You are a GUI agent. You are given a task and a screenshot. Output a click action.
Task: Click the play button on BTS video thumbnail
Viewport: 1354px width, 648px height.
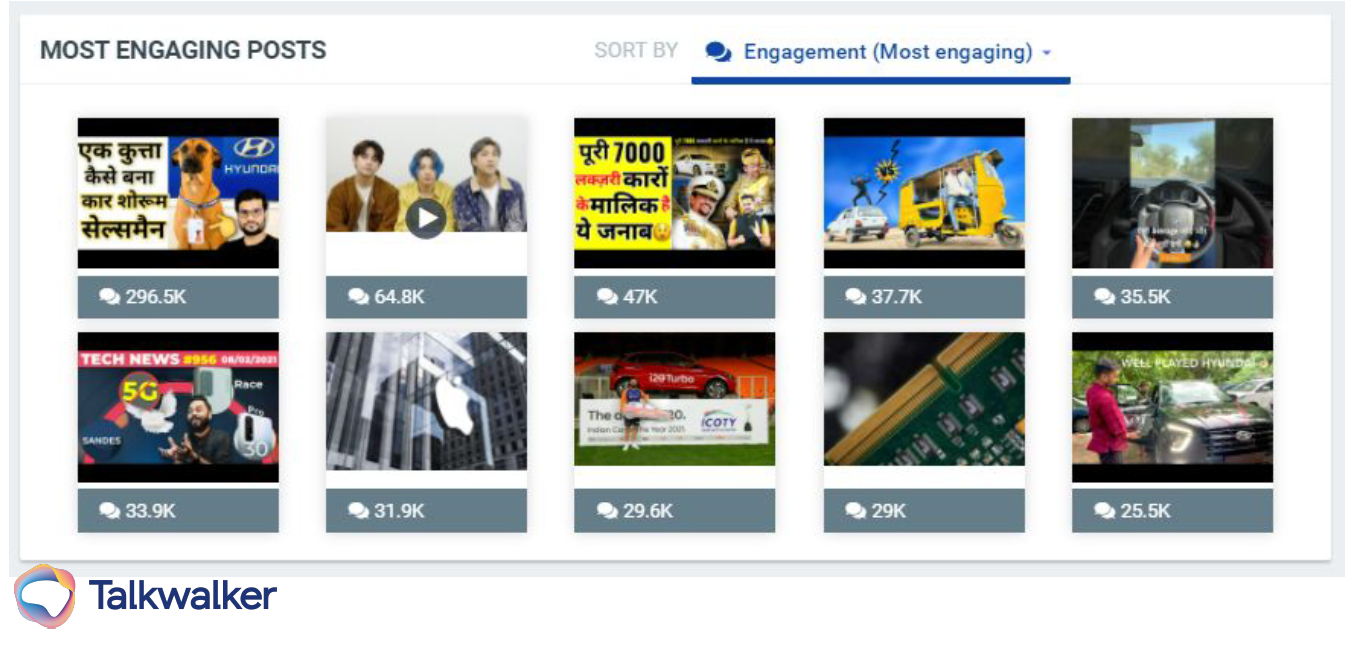tap(426, 218)
